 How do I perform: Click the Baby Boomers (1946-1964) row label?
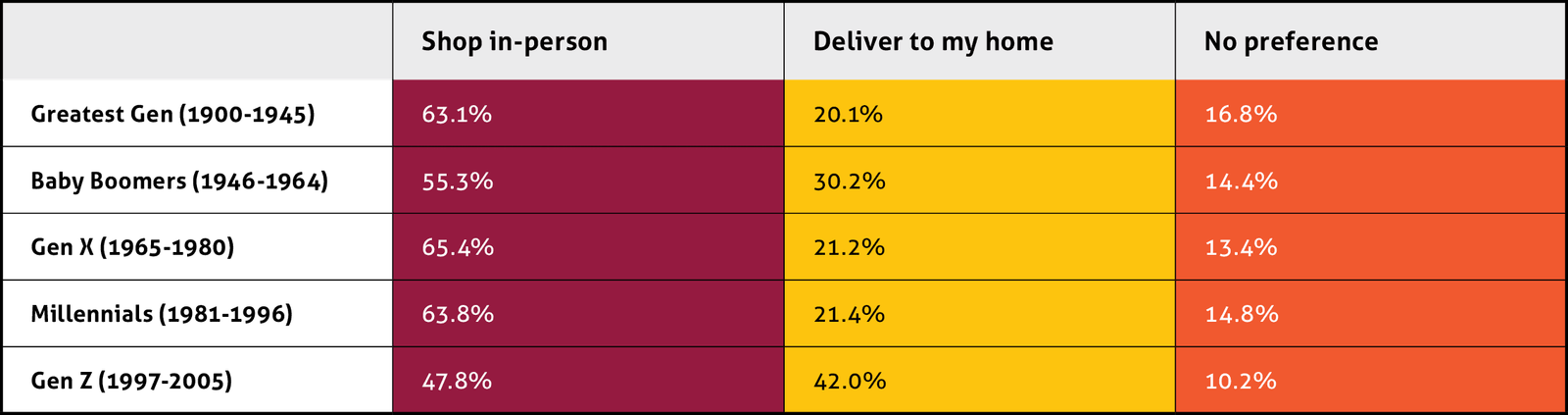[x=179, y=181]
